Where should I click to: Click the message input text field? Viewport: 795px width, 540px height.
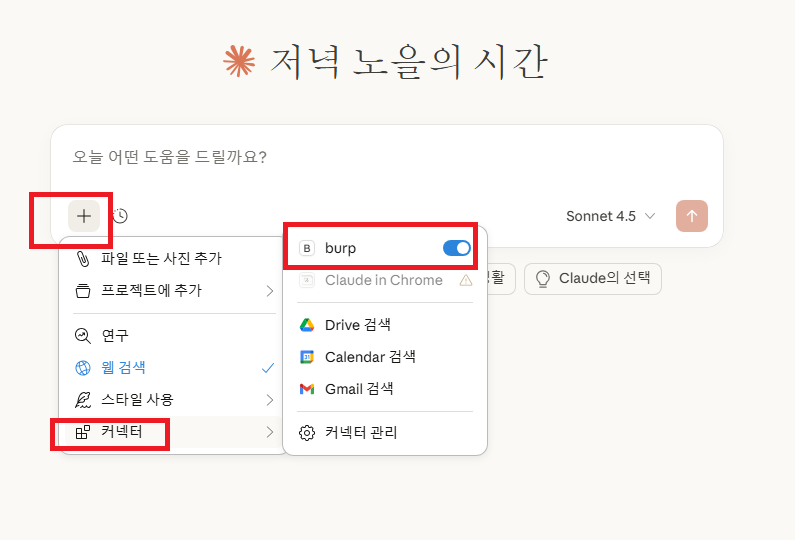pyautogui.click(x=386, y=158)
